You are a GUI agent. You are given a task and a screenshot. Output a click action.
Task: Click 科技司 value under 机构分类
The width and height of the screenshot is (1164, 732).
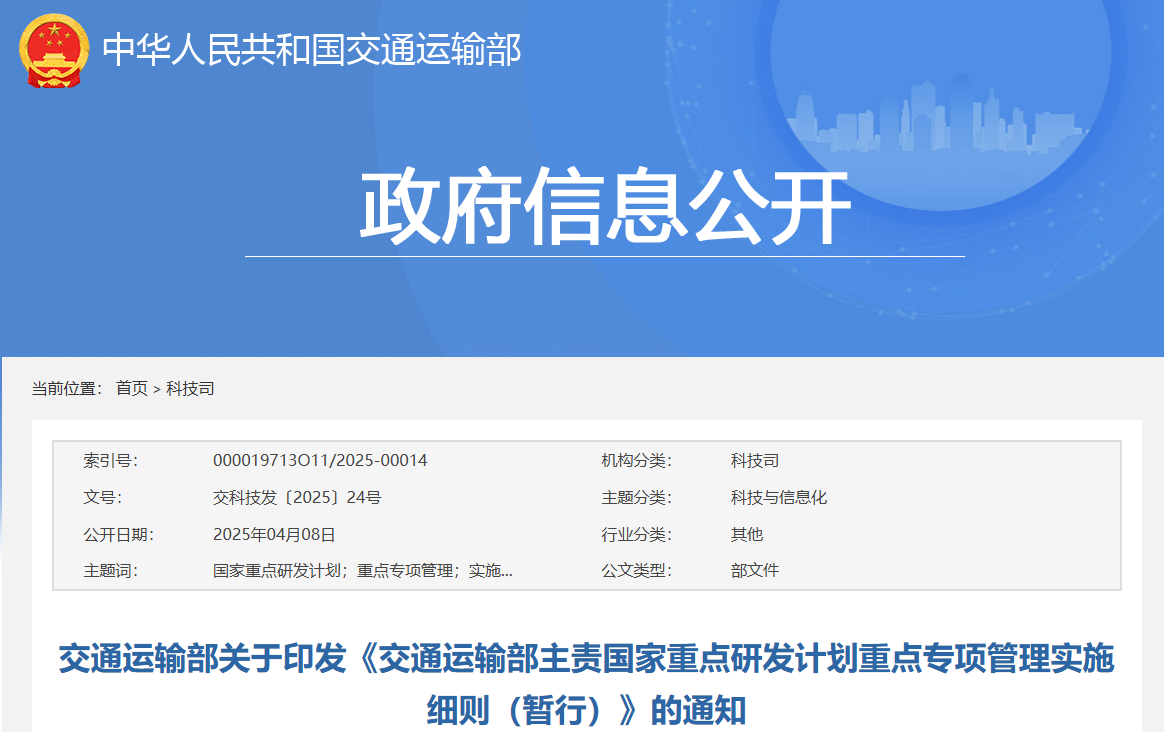point(755,461)
